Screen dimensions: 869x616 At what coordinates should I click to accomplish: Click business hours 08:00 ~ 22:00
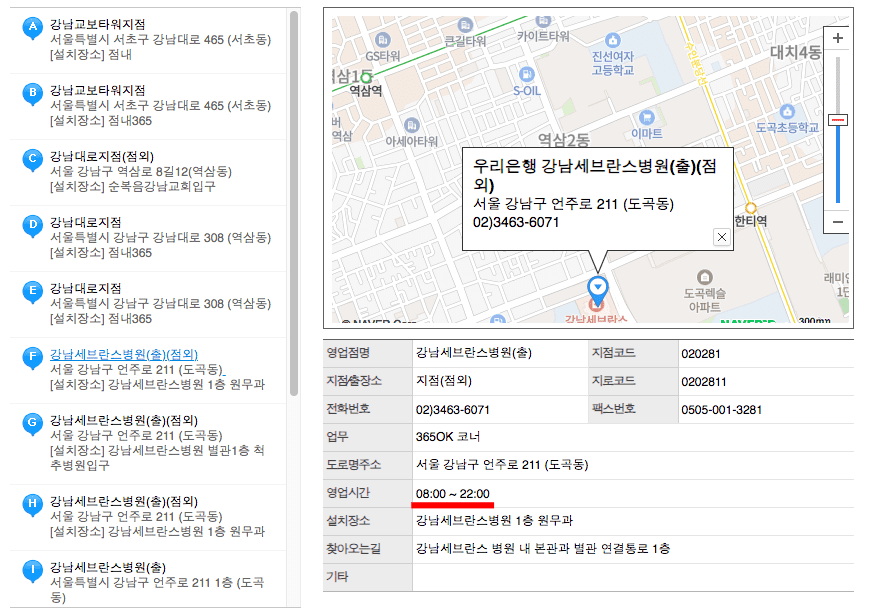click(452, 493)
